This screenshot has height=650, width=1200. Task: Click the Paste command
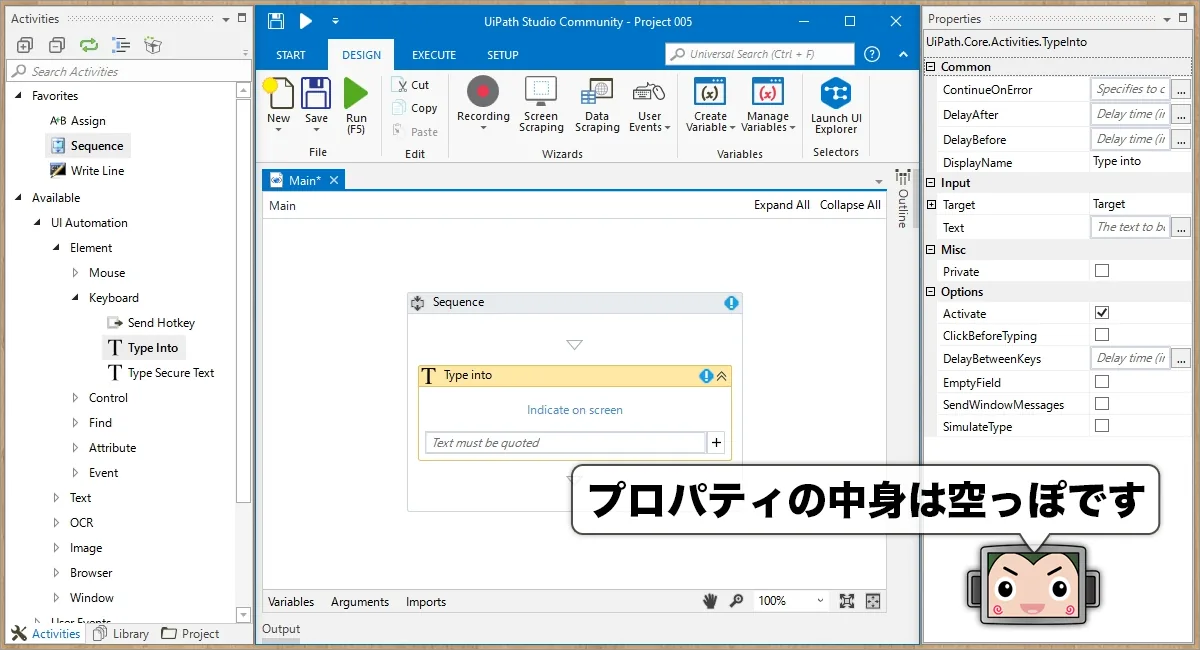(x=415, y=131)
